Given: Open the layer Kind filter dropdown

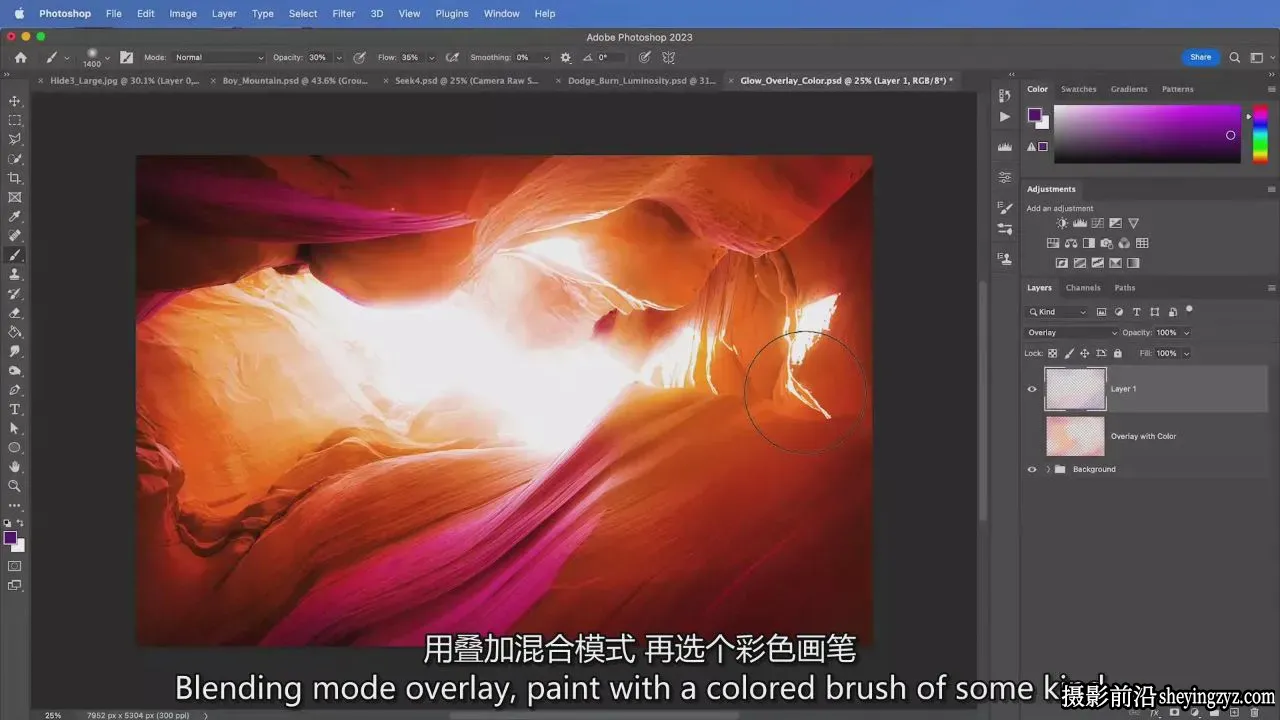Looking at the screenshot, I should (1058, 312).
